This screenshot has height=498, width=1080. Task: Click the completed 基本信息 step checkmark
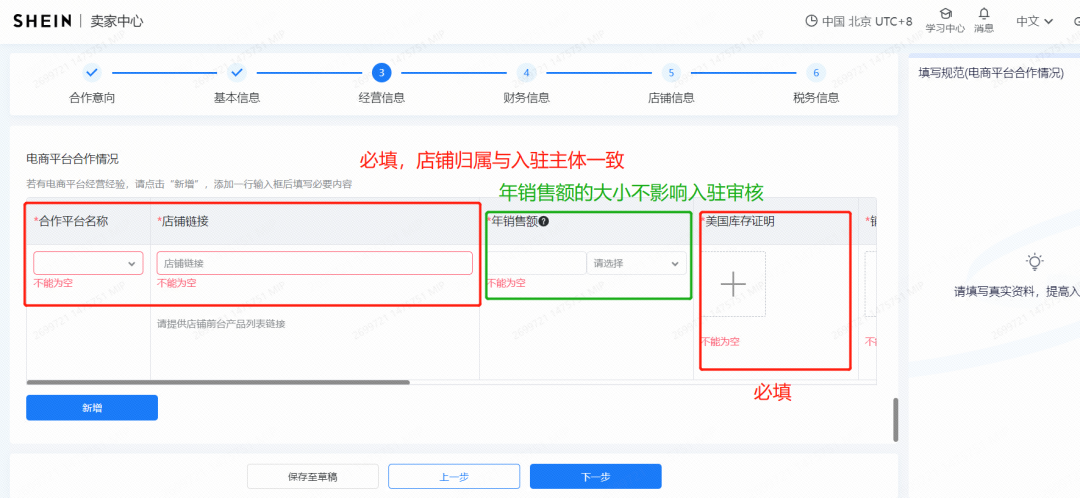pos(237,73)
